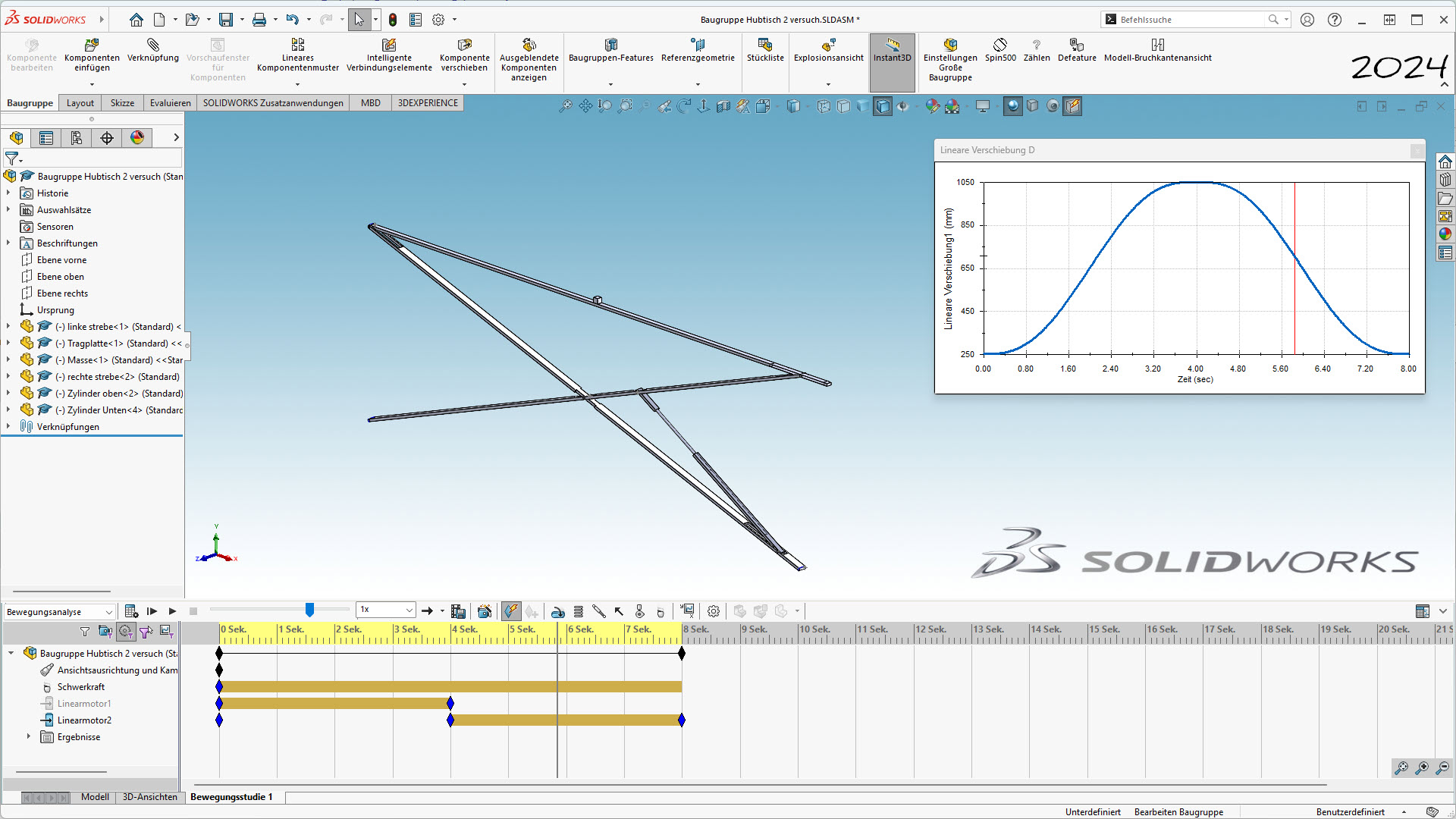Switch to the 3D-Ansichten tab
This screenshot has width=1456, height=819.
(150, 797)
